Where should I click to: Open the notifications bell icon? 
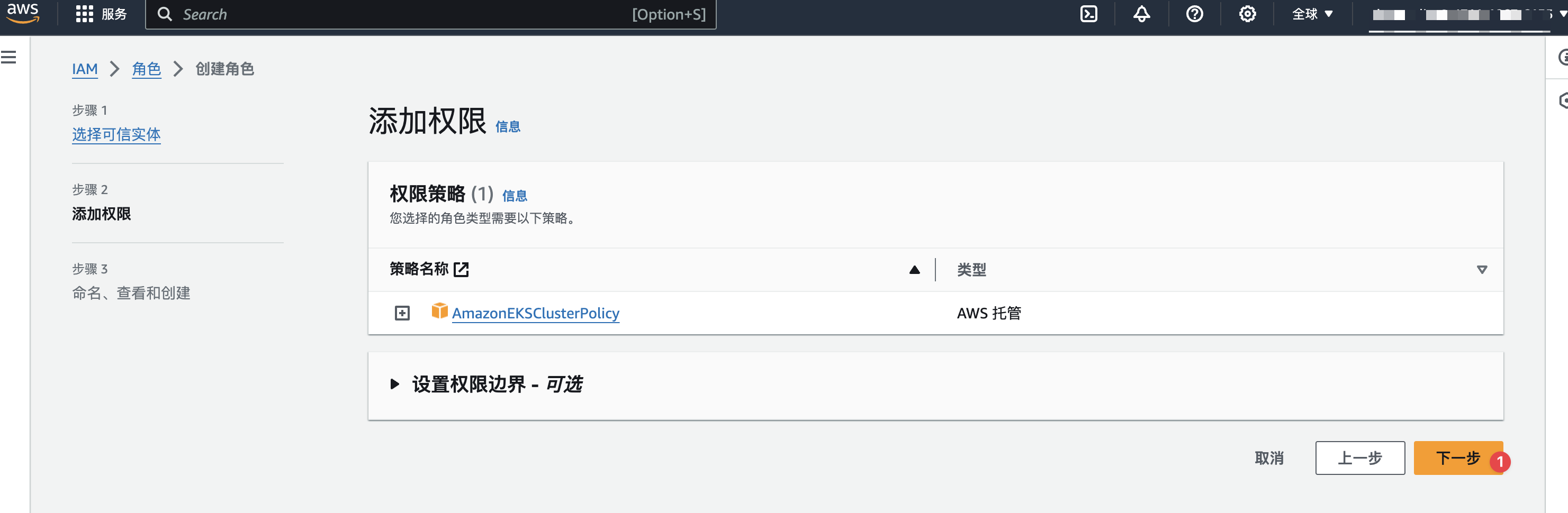coord(1141,14)
